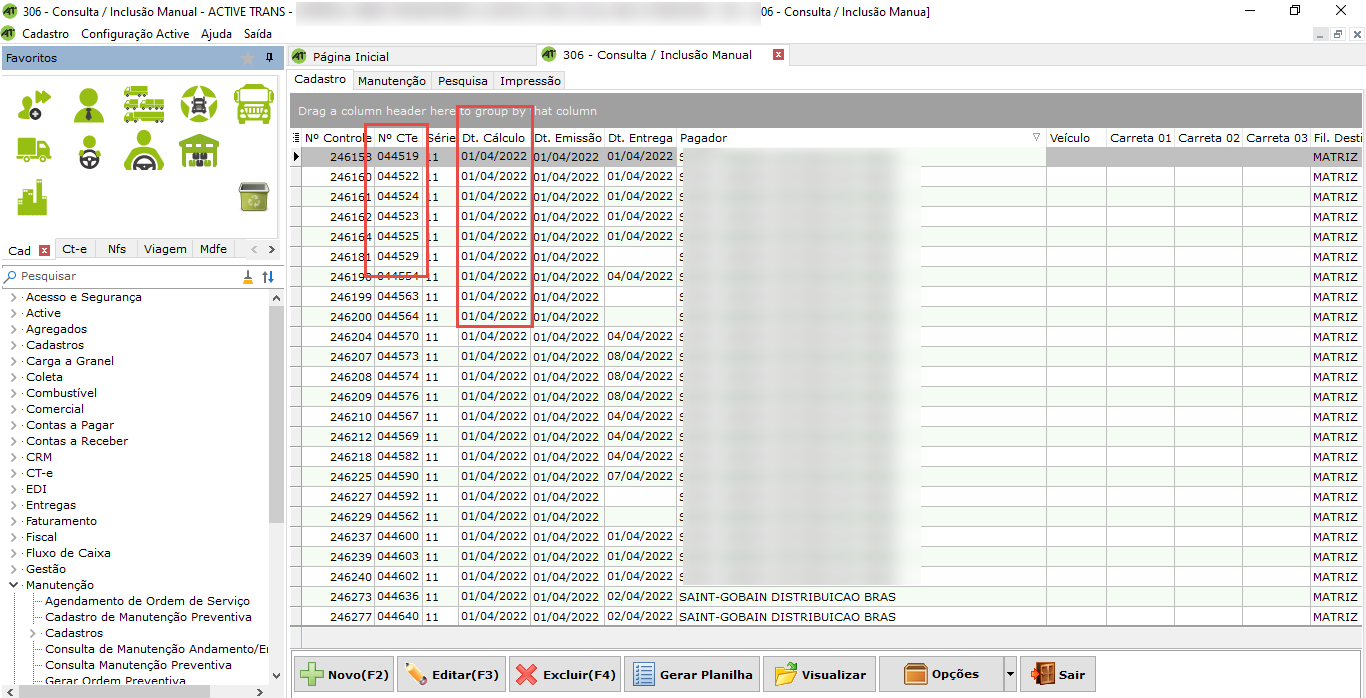Open the Configuração Active menu
The width and height of the screenshot is (1366, 698).
(x=135, y=33)
